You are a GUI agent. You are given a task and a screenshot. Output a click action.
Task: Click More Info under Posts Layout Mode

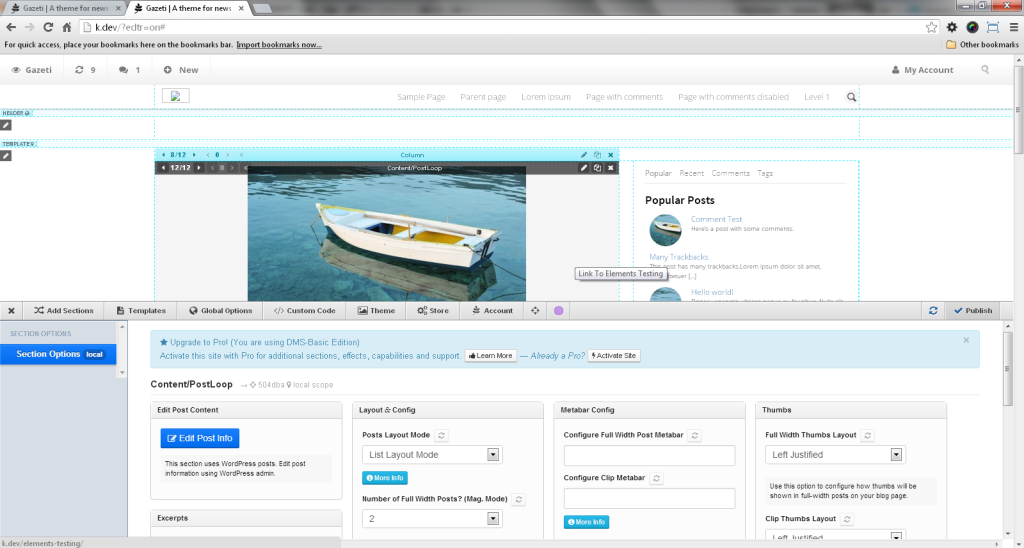tap(385, 478)
